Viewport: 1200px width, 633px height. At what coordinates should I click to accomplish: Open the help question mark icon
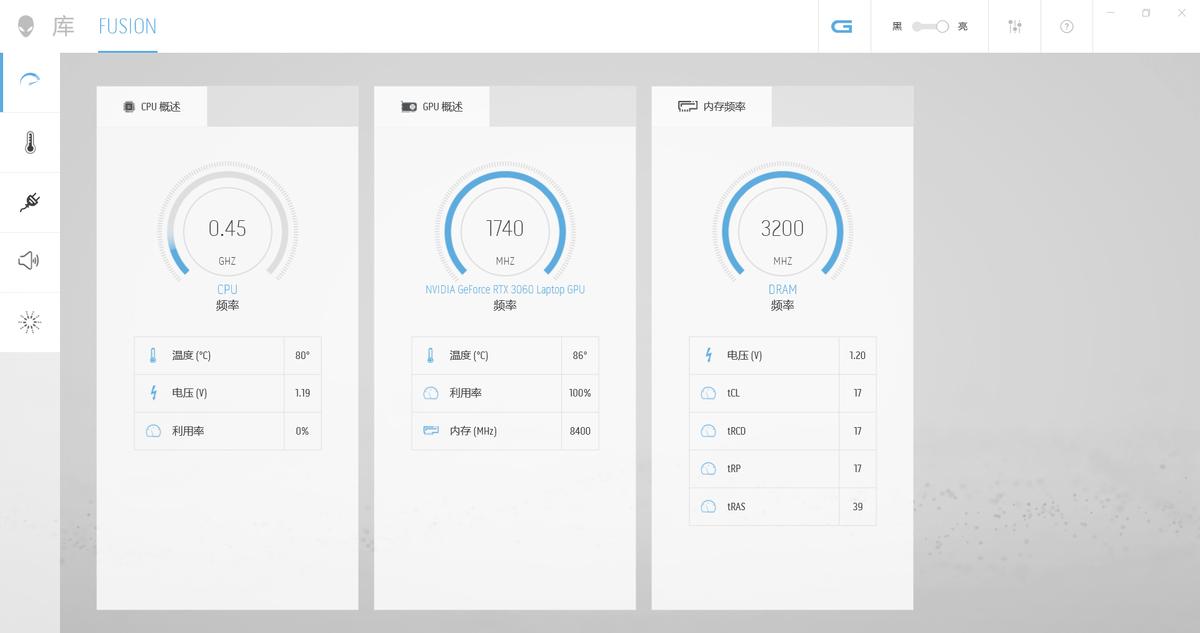pos(1067,27)
